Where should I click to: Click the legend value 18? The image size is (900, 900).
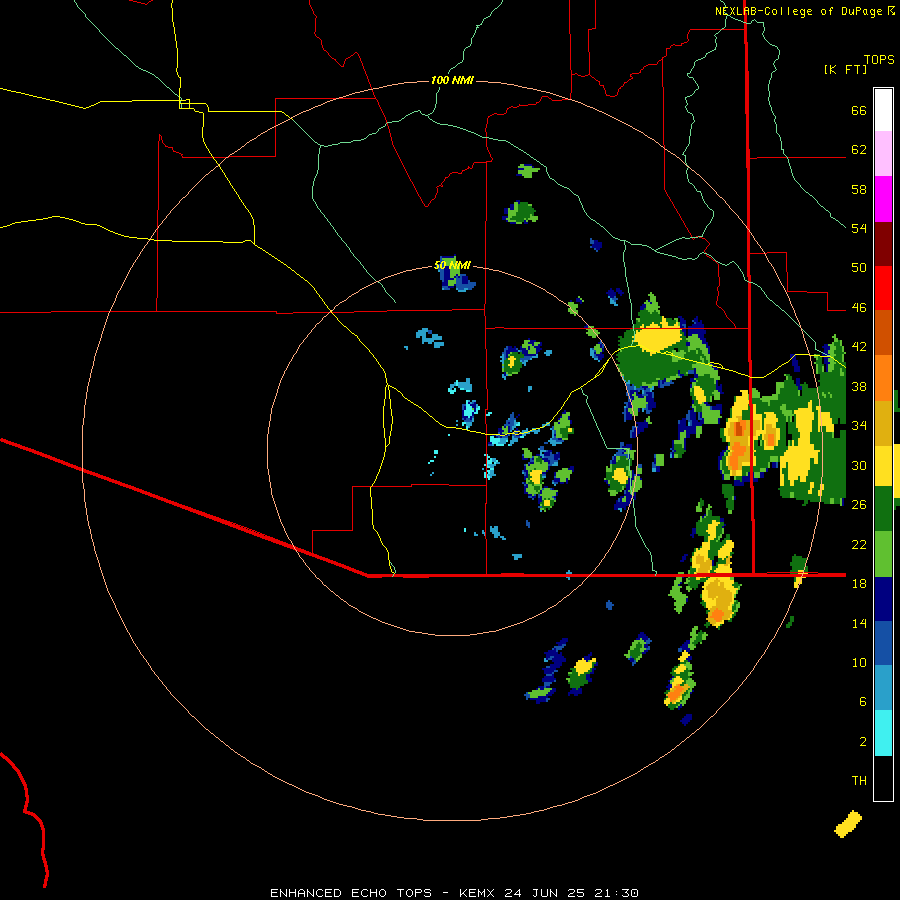click(x=859, y=584)
